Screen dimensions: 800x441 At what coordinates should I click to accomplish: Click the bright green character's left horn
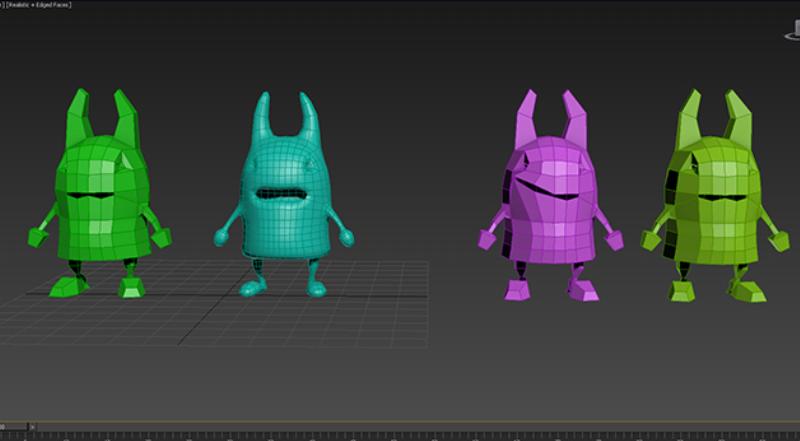tap(78, 115)
